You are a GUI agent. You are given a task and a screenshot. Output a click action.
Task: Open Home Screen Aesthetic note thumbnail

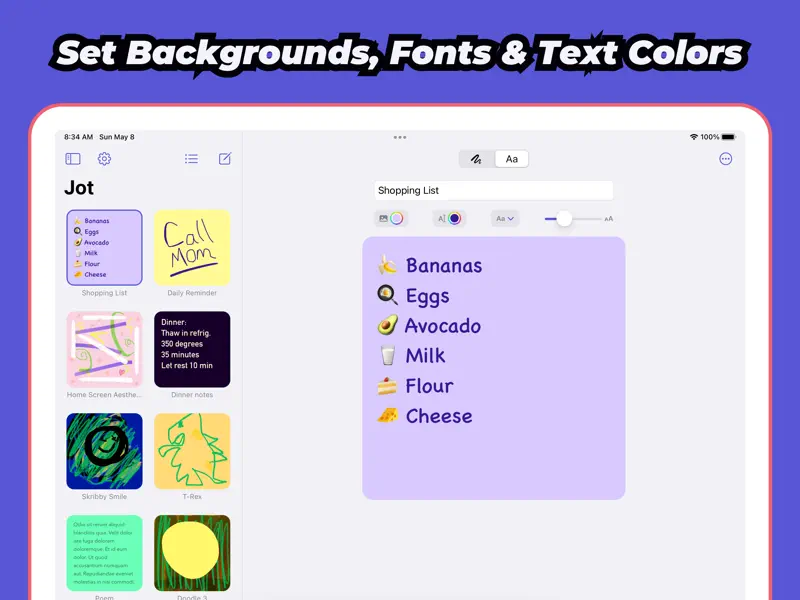(x=104, y=349)
